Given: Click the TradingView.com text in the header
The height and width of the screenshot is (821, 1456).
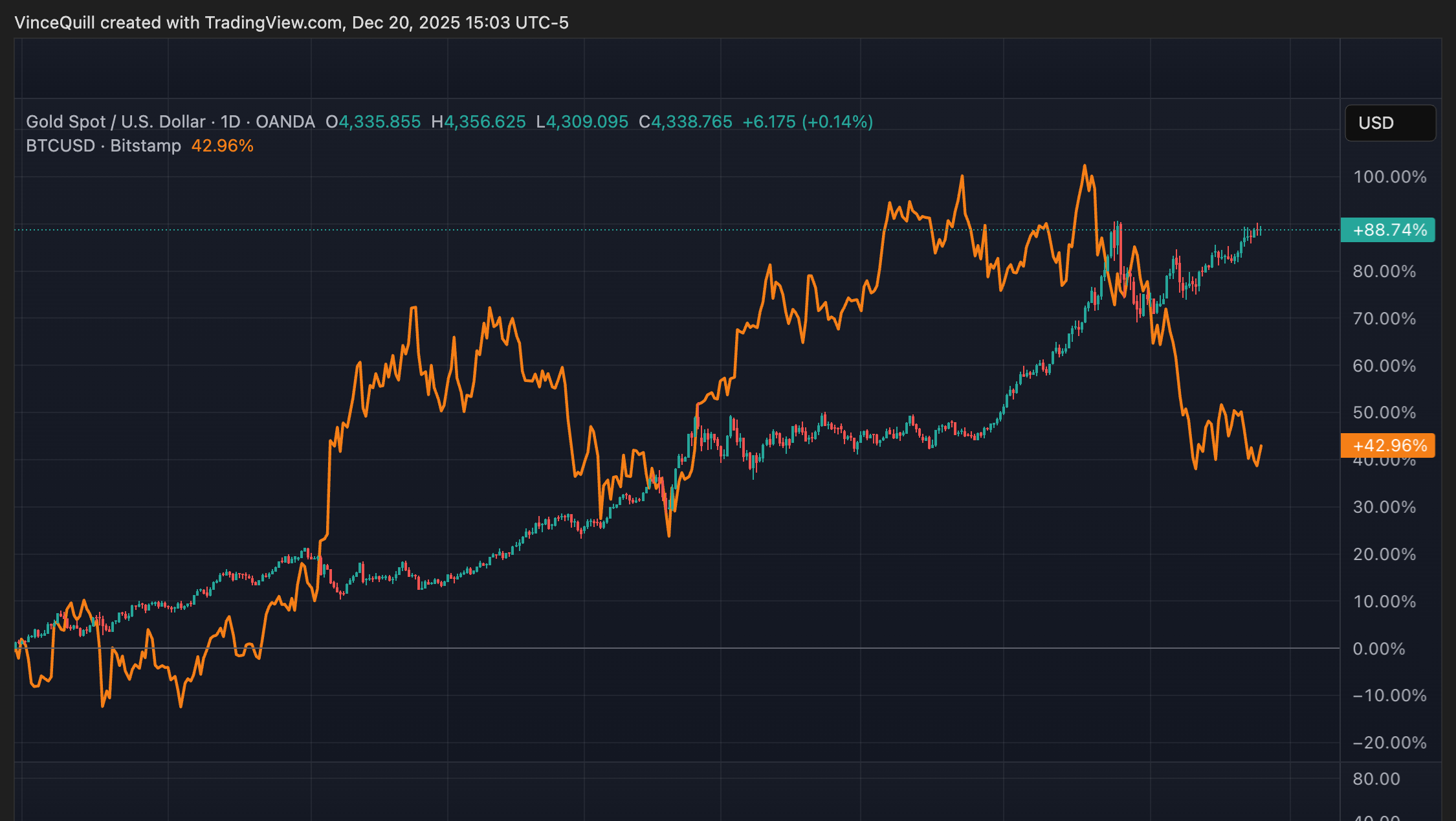Looking at the screenshot, I should click(273, 23).
